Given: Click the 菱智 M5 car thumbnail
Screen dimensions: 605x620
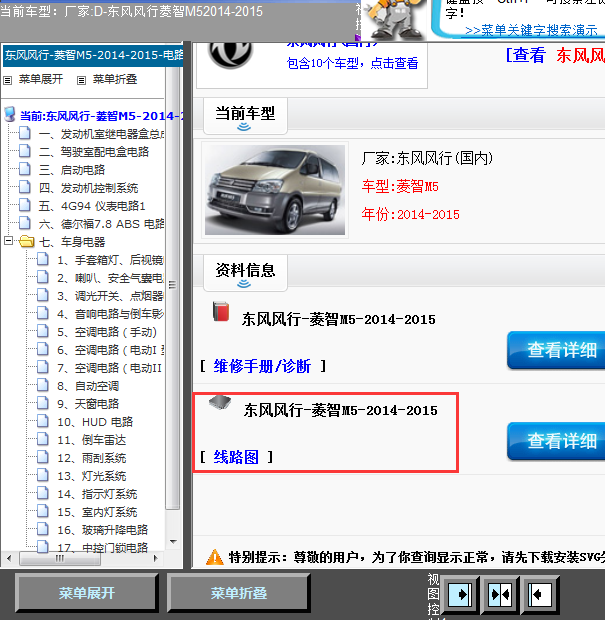Looking at the screenshot, I should coord(275,190).
